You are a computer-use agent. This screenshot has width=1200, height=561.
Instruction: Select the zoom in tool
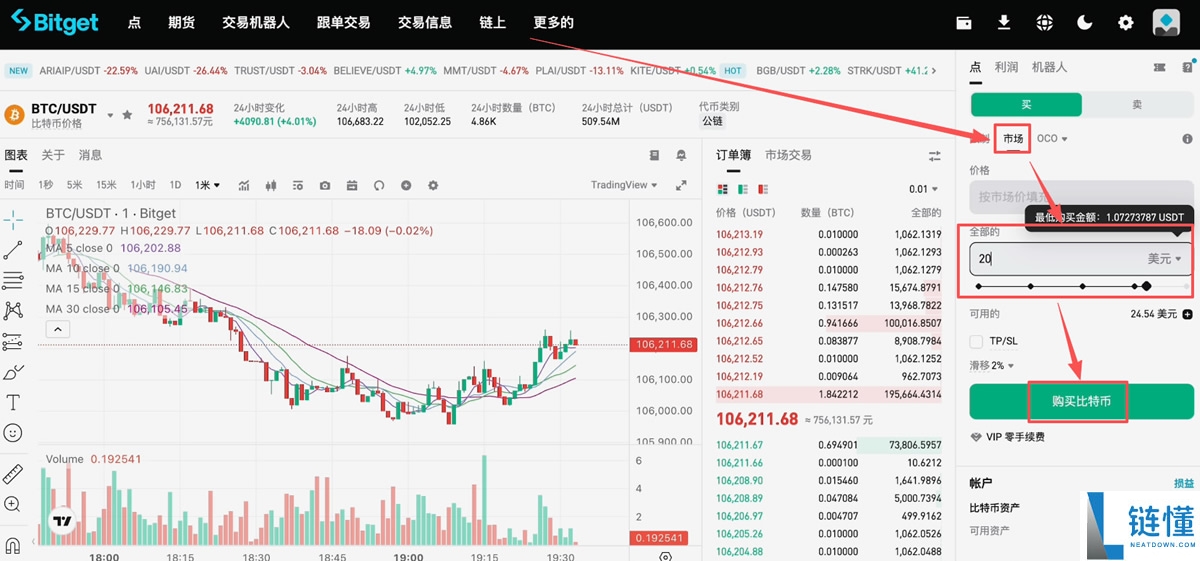click(x=13, y=505)
